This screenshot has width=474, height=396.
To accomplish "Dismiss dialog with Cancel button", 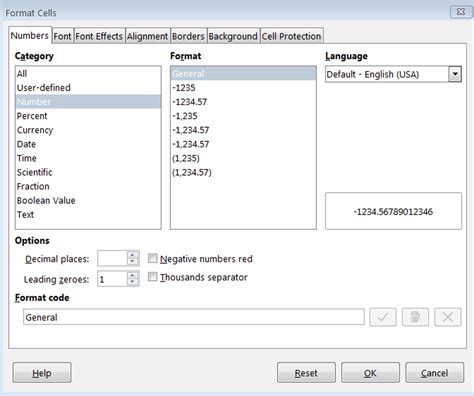I will (434, 373).
